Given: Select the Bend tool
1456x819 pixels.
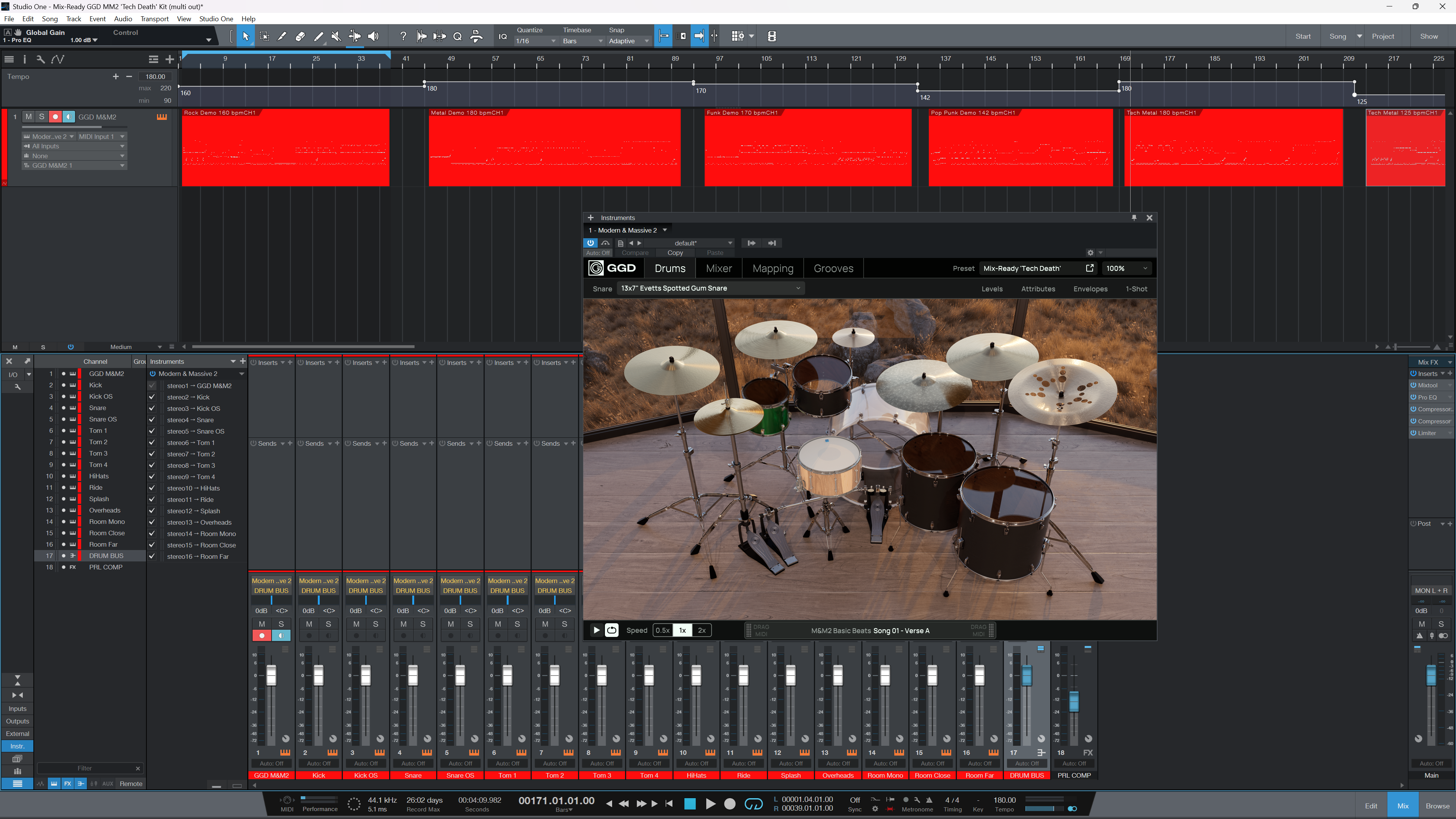Looking at the screenshot, I should pos(354,36).
